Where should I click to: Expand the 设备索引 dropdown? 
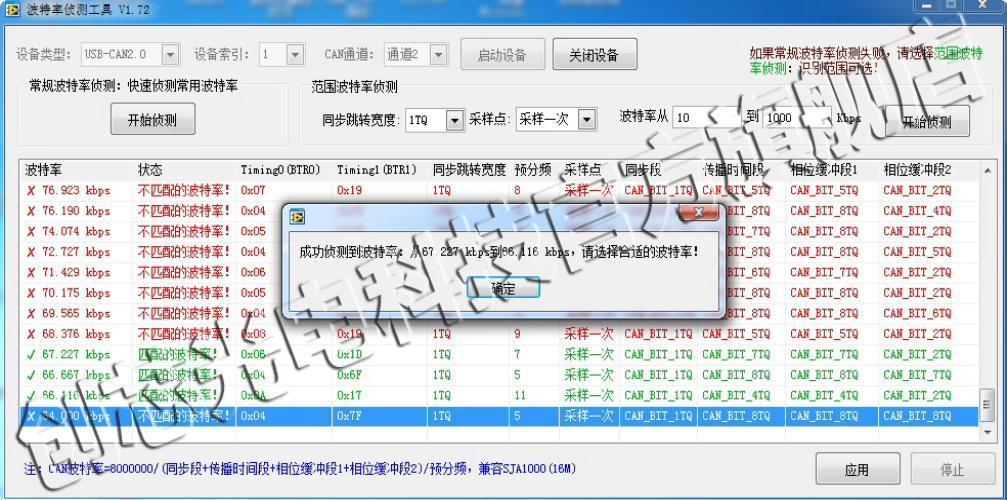tap(295, 55)
